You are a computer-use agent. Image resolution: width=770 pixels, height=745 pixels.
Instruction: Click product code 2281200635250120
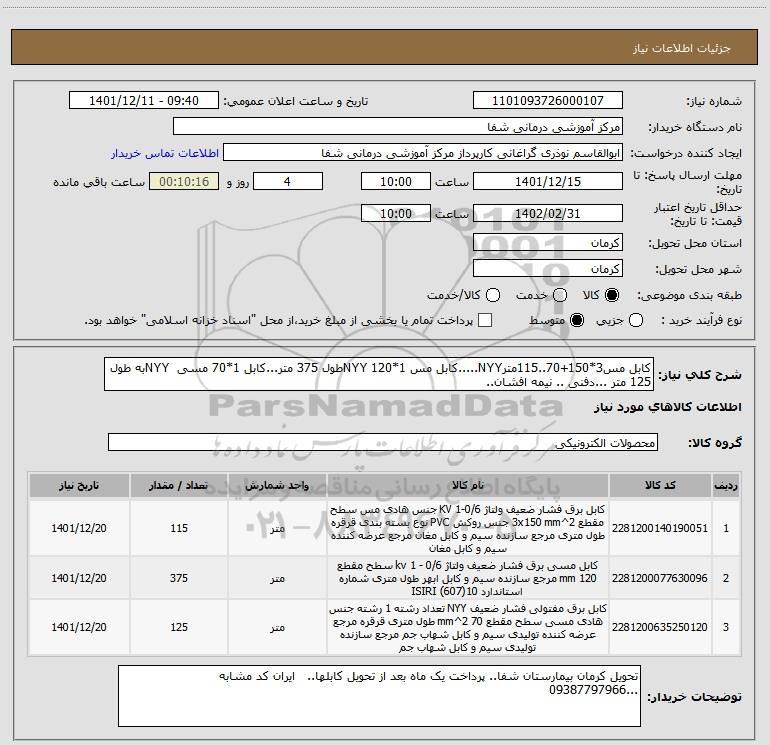pyautogui.click(x=660, y=627)
